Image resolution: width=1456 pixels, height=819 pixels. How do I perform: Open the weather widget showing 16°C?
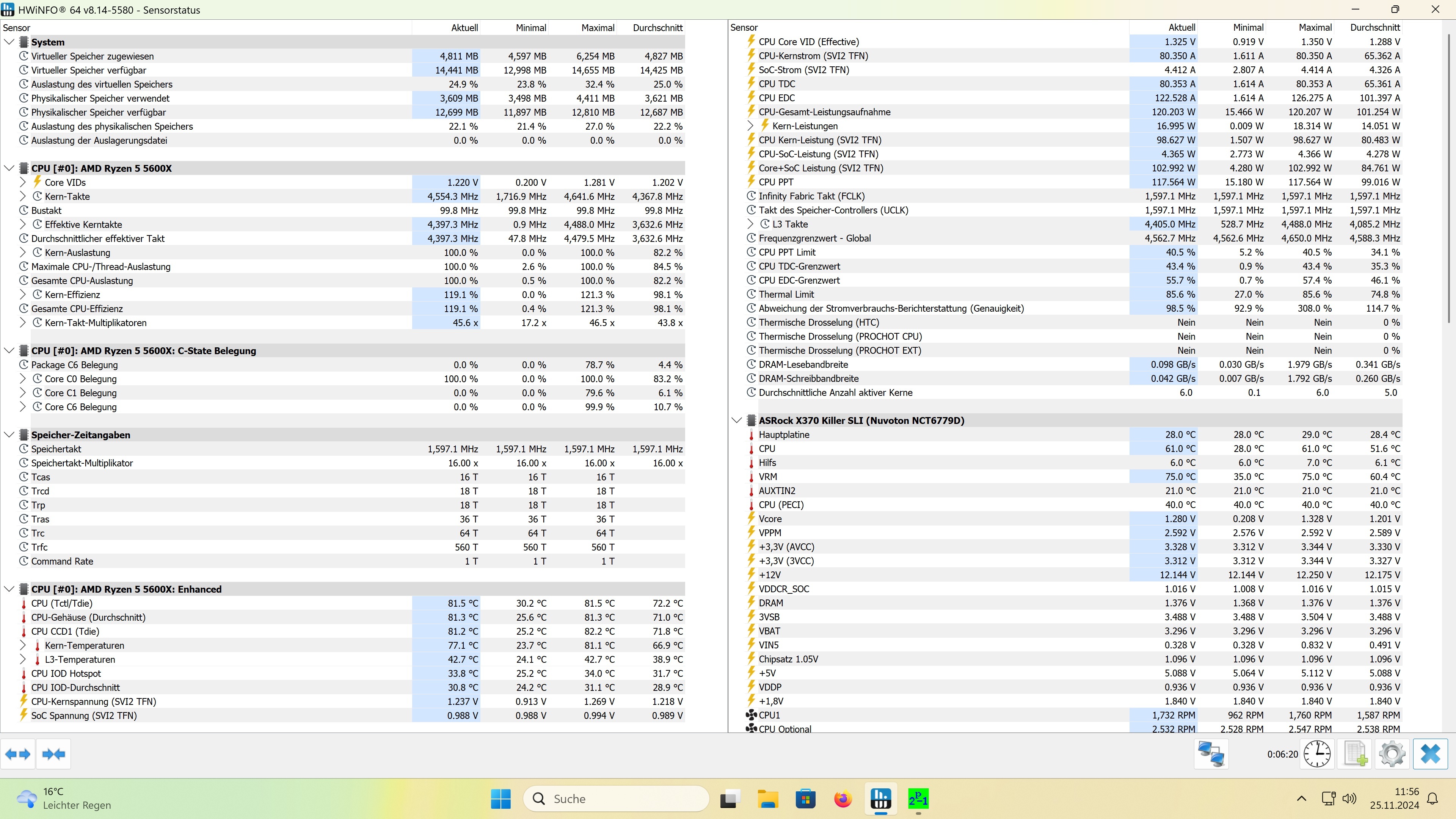click(63, 799)
